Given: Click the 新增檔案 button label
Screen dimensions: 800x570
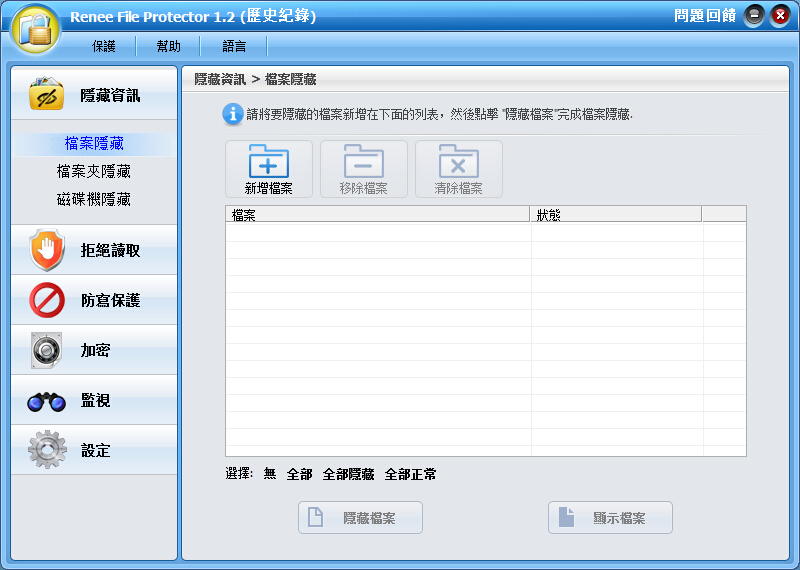Looking at the screenshot, I should (269, 188).
